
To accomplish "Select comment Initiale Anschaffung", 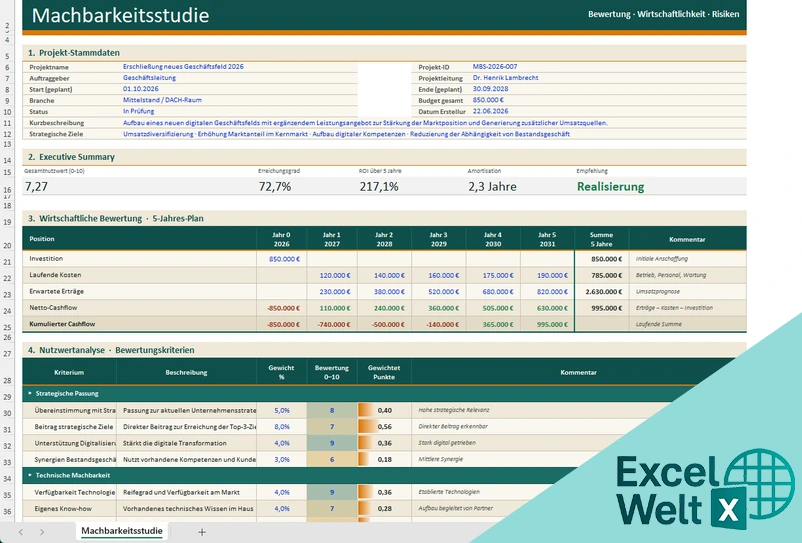I will pos(687,259).
